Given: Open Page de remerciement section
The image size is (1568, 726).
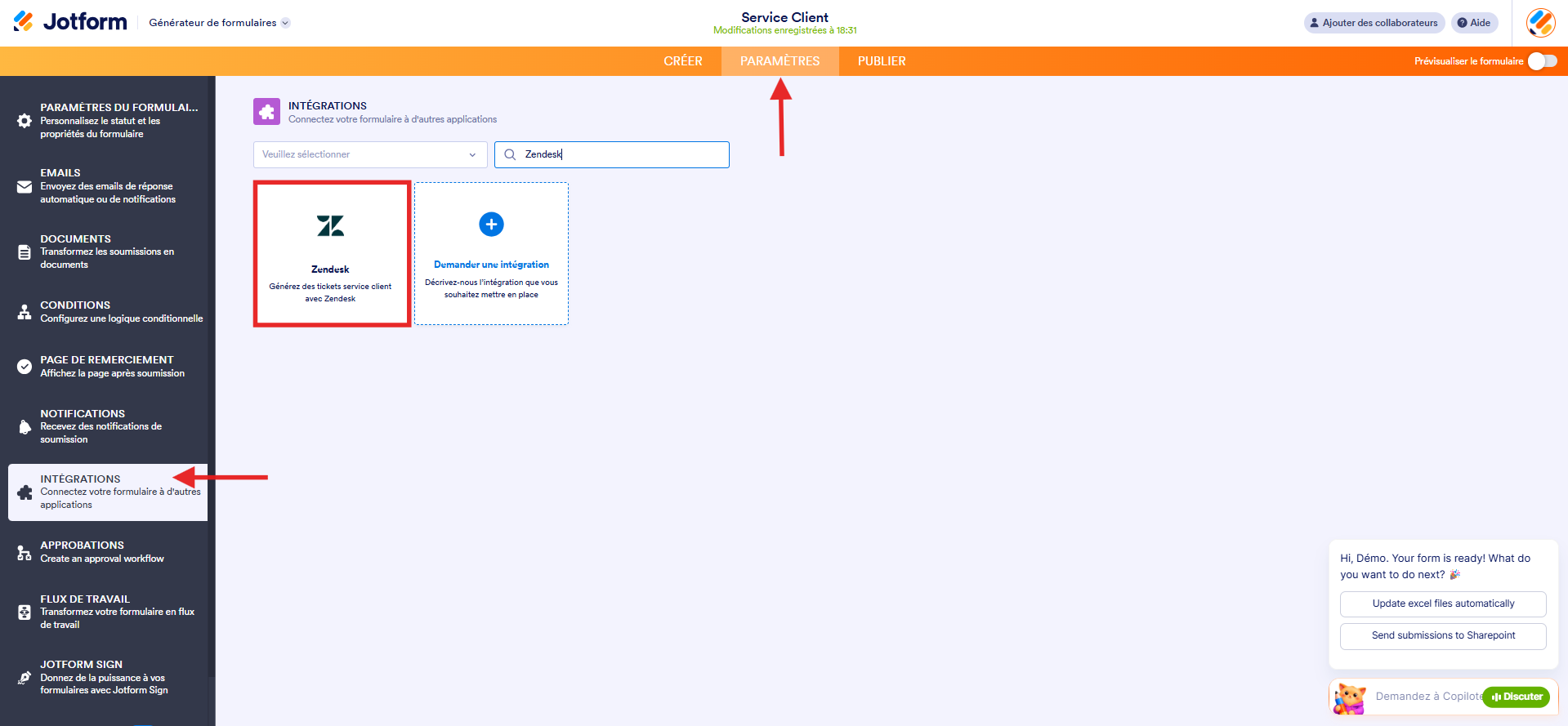Looking at the screenshot, I should coord(108,366).
